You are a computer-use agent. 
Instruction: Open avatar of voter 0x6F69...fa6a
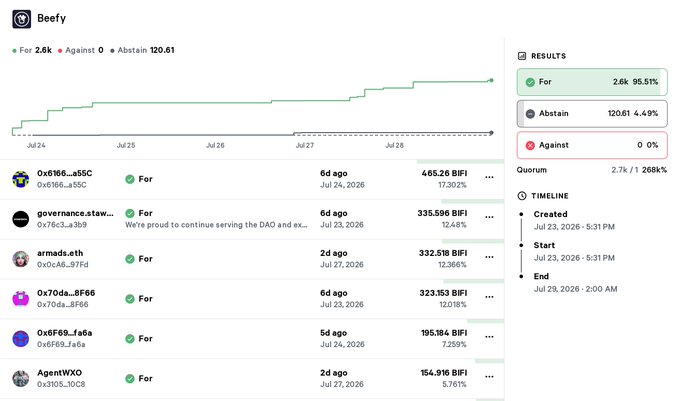tap(20, 339)
